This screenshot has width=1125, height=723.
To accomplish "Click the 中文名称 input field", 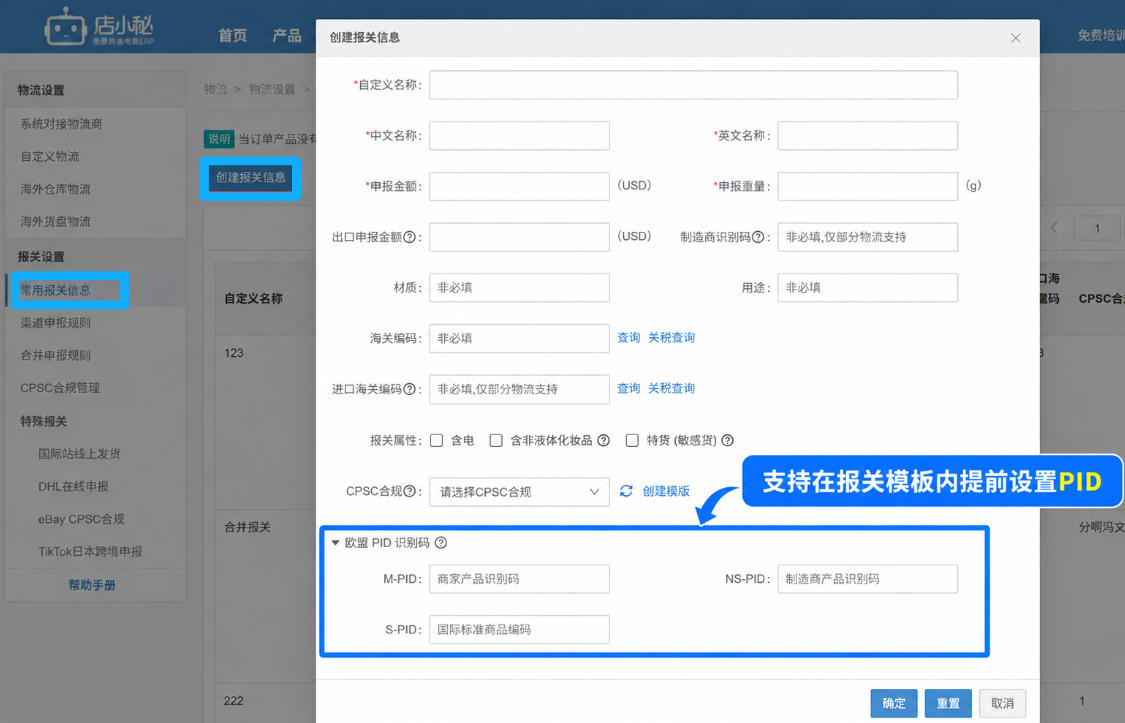I will click(519, 136).
